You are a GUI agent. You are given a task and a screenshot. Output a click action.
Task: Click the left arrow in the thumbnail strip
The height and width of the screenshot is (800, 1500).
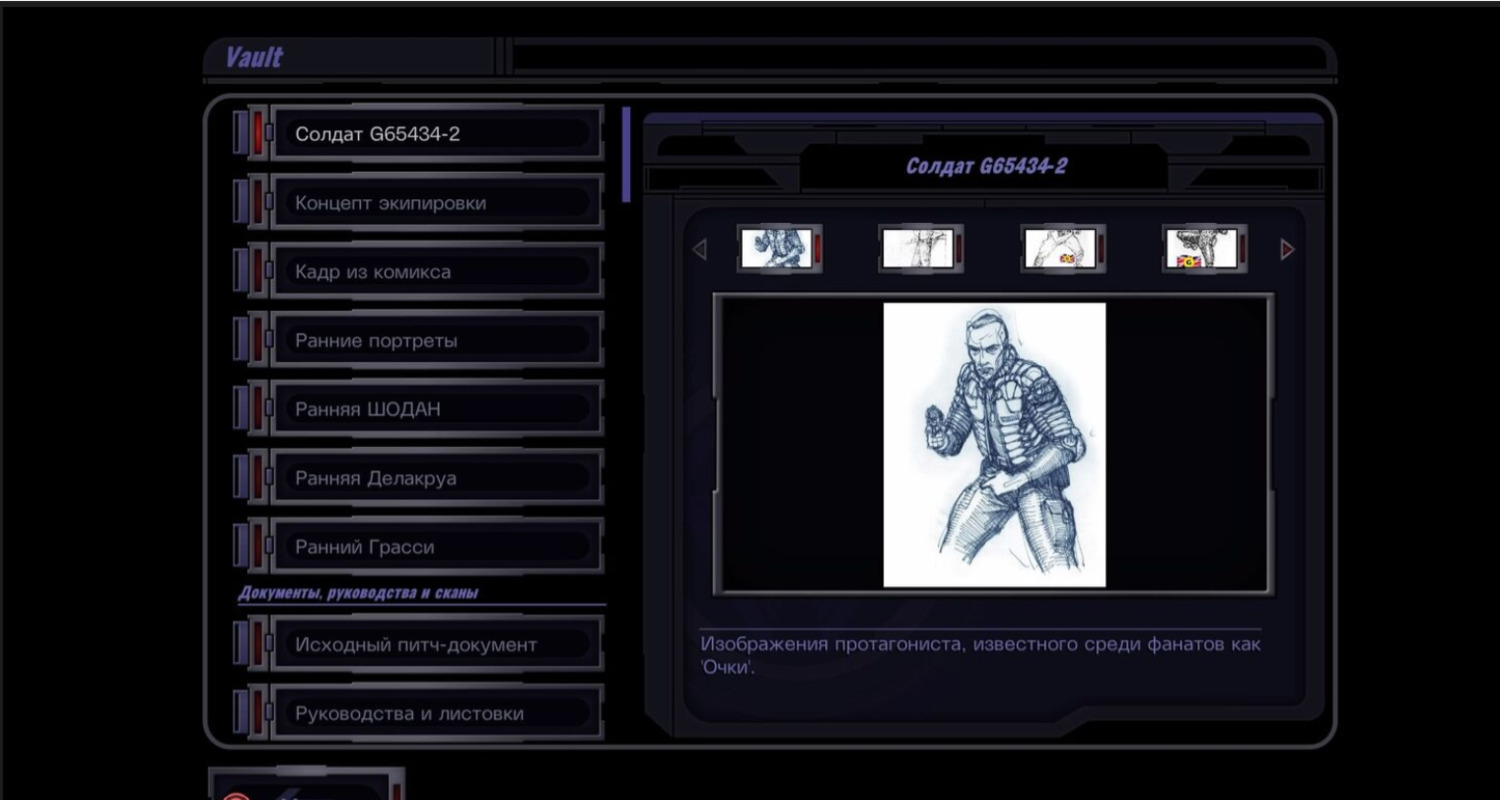coord(699,249)
